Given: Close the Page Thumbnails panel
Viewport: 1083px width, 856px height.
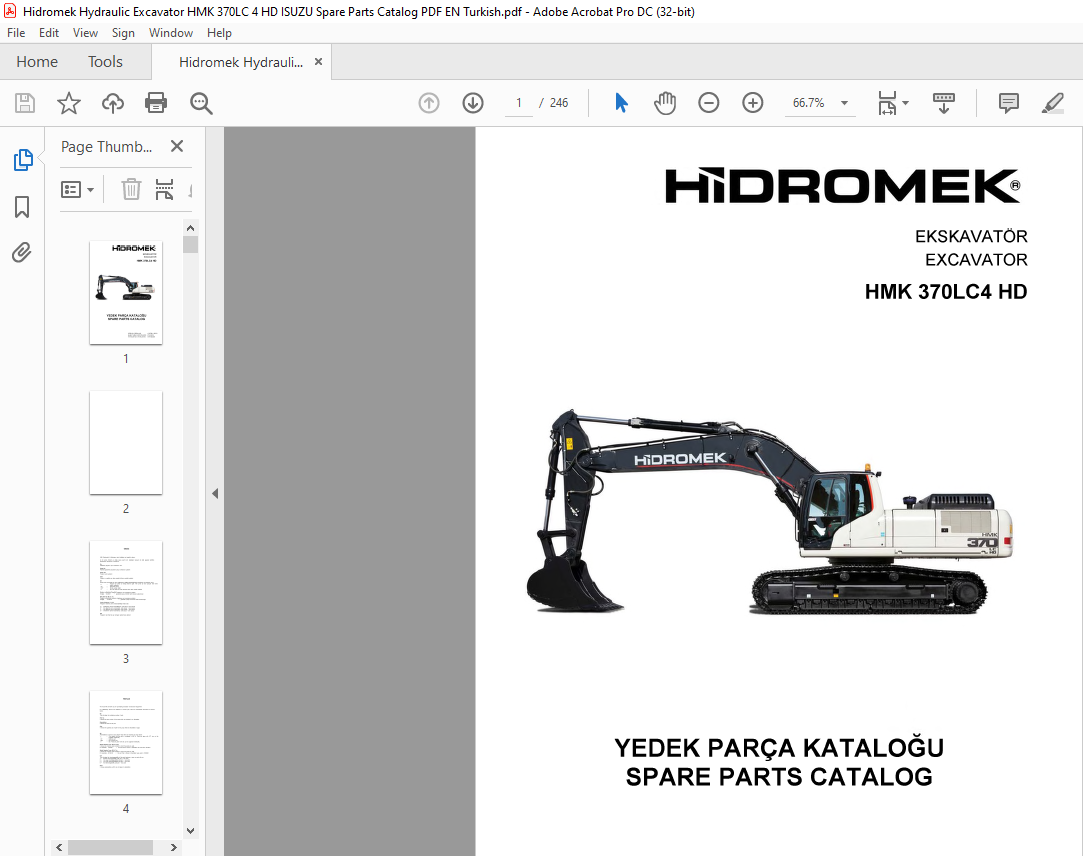Looking at the screenshot, I should coord(177,146).
